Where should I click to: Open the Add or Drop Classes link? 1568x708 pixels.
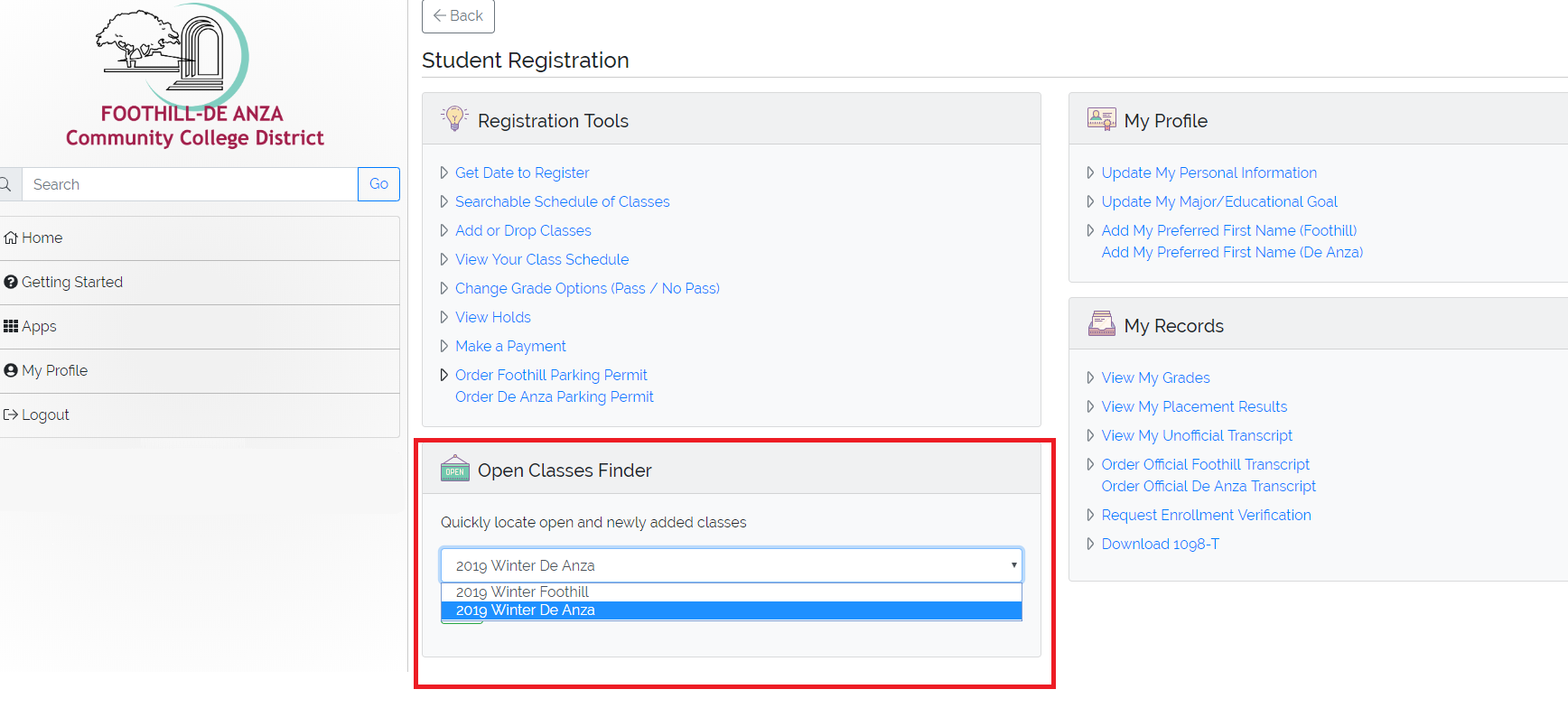523,230
